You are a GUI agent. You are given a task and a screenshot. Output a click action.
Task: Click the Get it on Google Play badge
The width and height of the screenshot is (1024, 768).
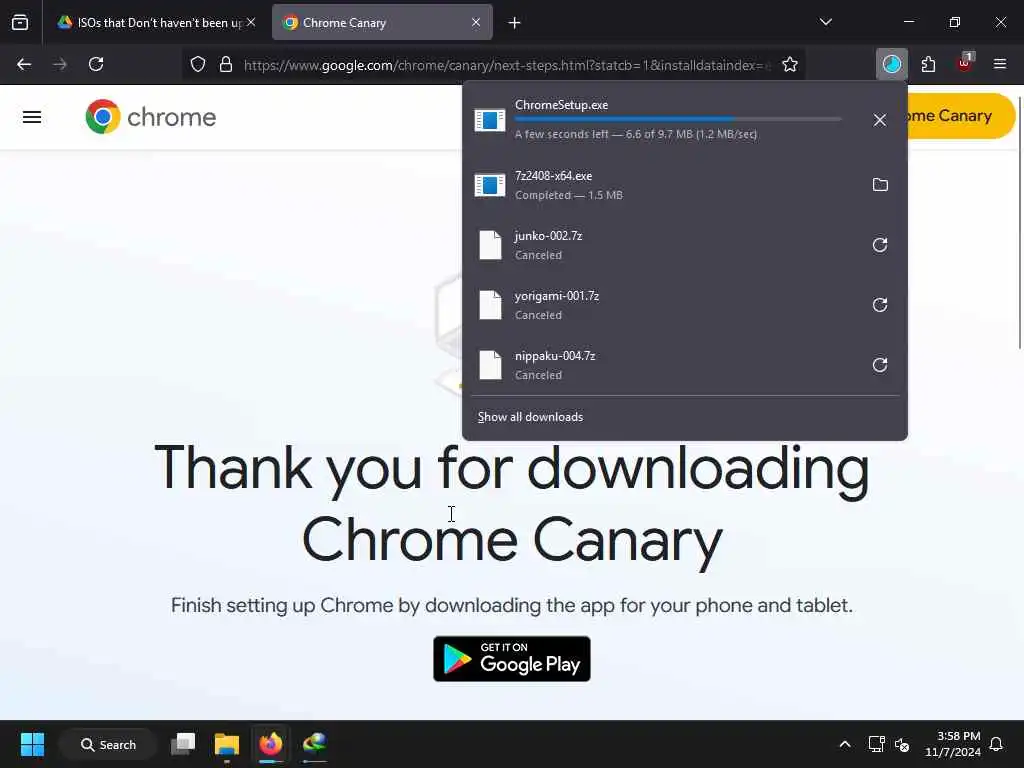(512, 659)
